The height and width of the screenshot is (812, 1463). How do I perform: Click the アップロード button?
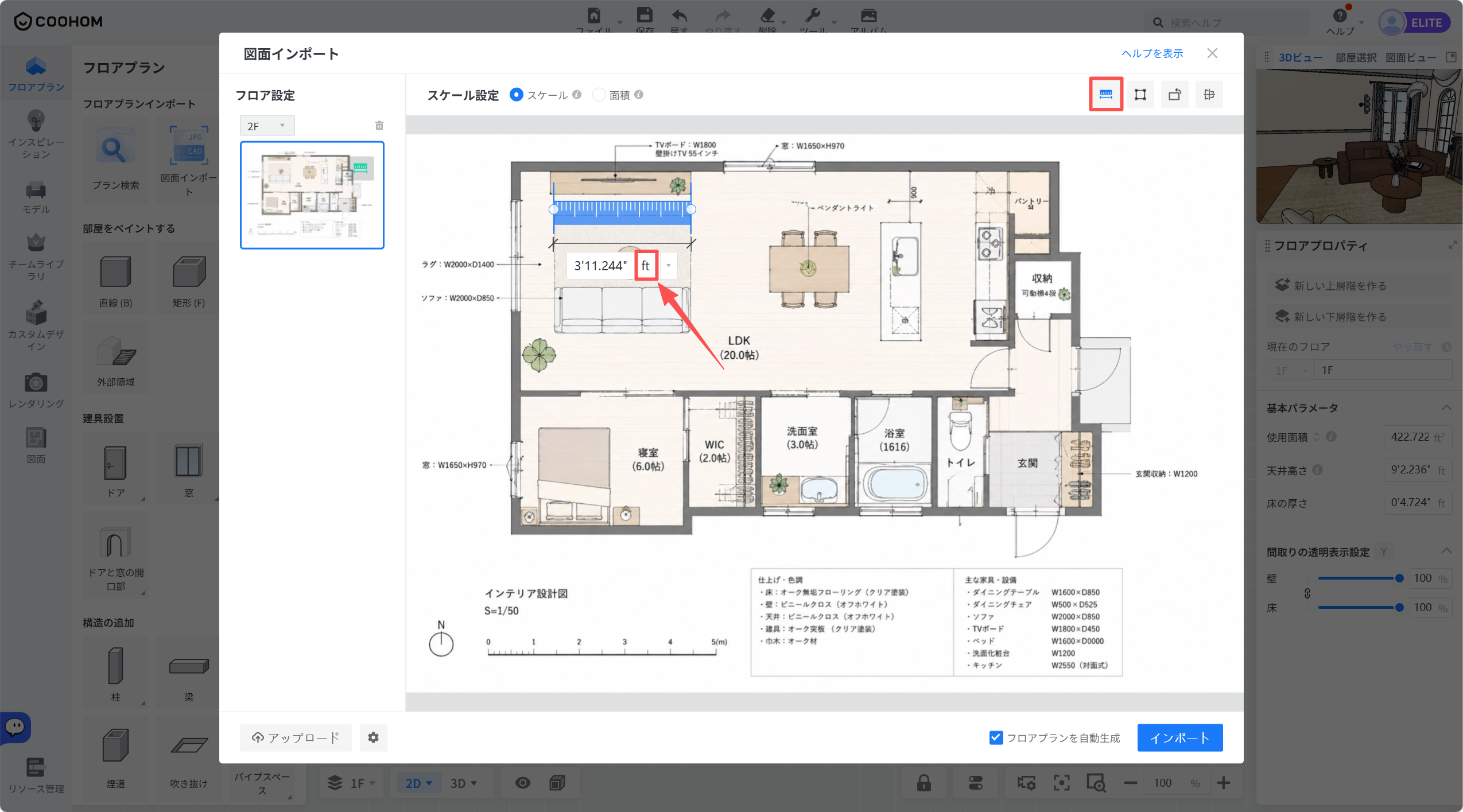pos(295,737)
